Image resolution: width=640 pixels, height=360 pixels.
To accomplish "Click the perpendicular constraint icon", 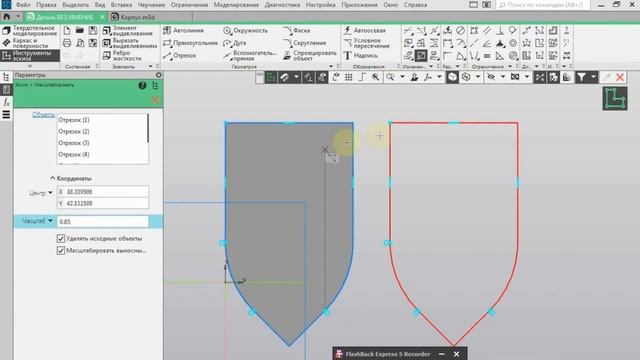I will pyautogui.click(x=500, y=31).
